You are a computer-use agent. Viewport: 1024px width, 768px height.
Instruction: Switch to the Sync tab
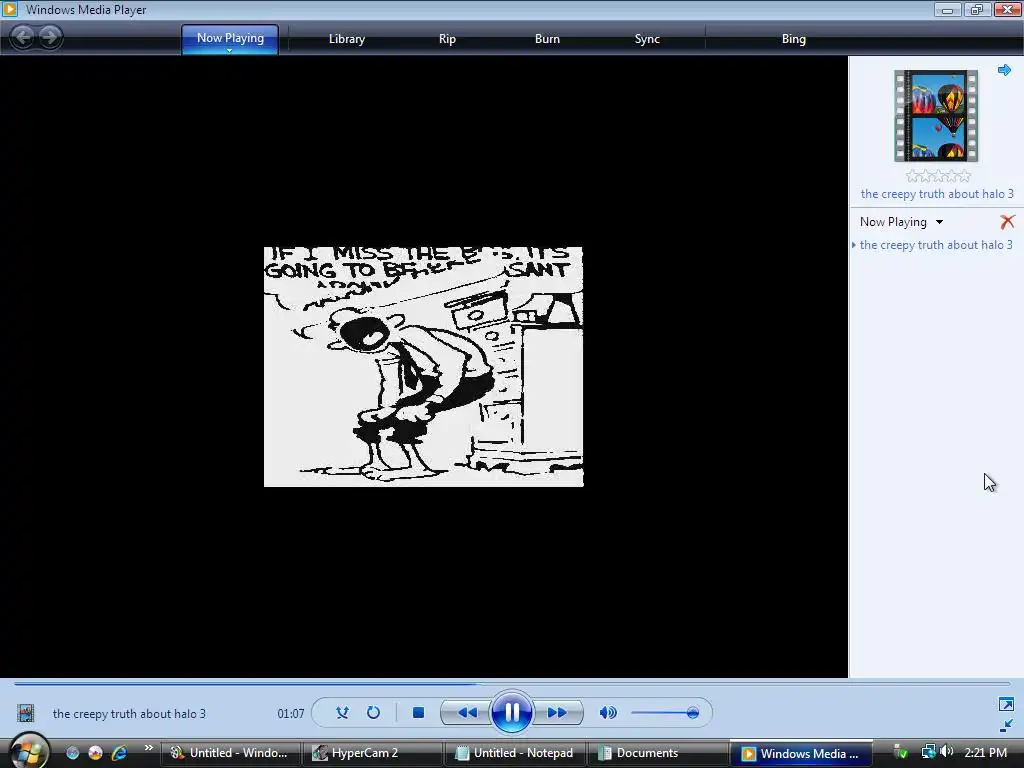point(647,39)
